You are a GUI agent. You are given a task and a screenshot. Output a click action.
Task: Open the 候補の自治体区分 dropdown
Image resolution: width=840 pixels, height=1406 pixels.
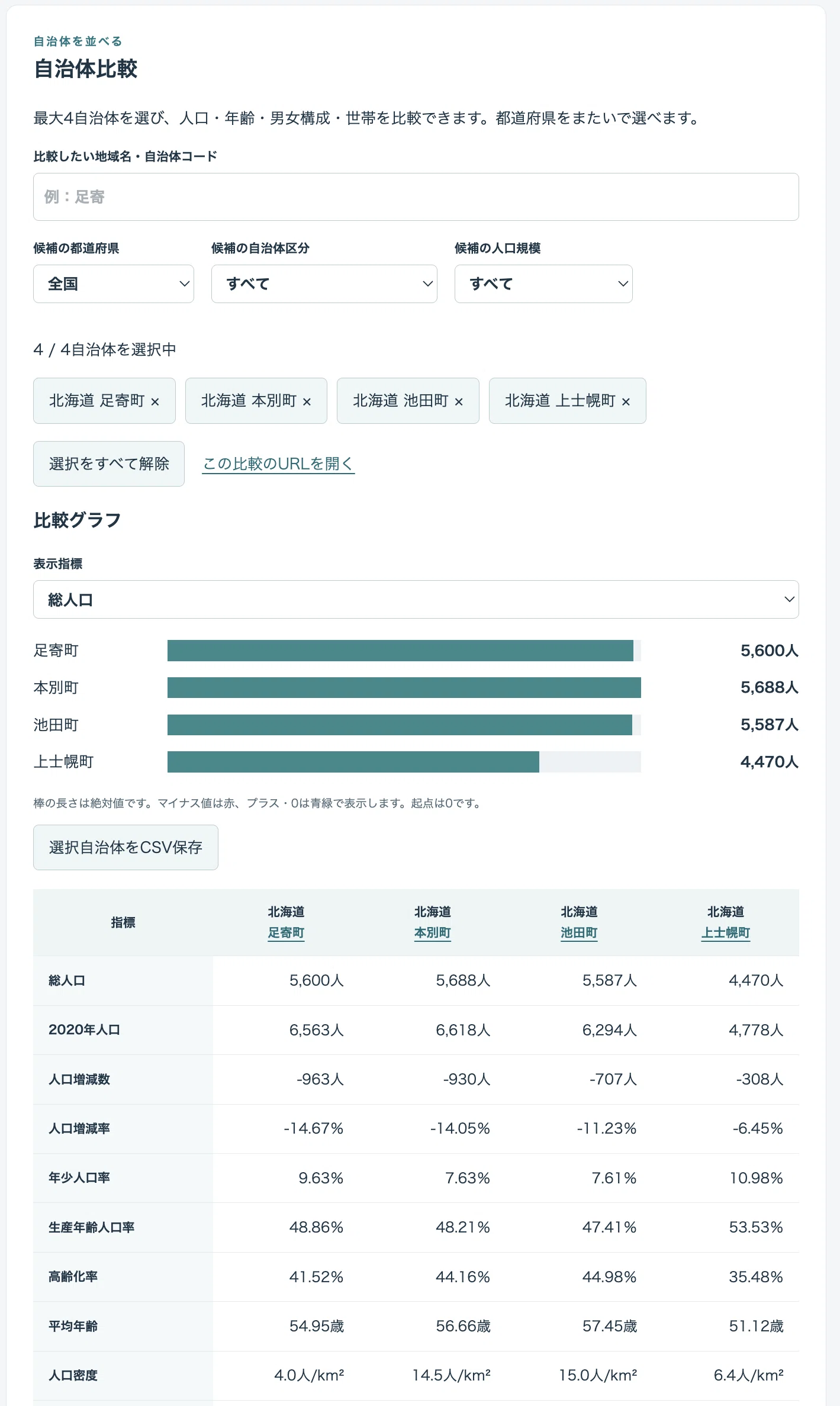(324, 284)
